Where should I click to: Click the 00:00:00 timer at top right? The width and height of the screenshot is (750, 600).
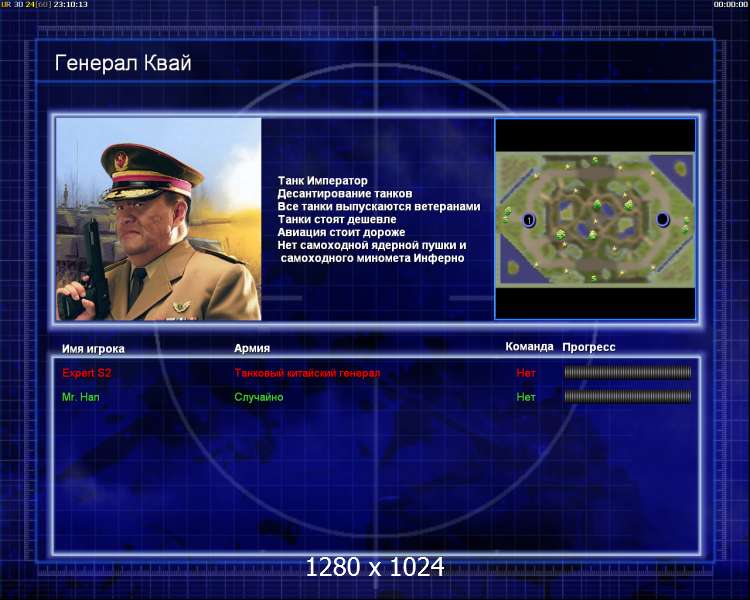click(x=730, y=4)
